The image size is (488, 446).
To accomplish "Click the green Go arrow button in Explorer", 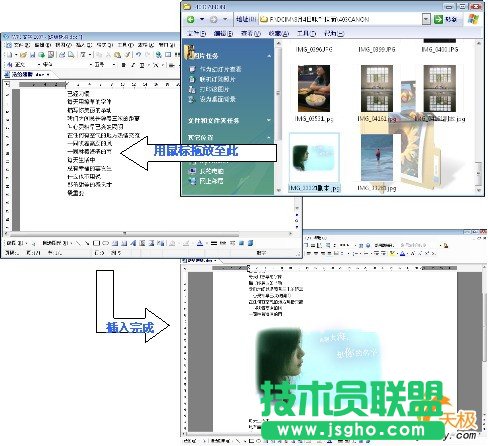I will [438, 19].
